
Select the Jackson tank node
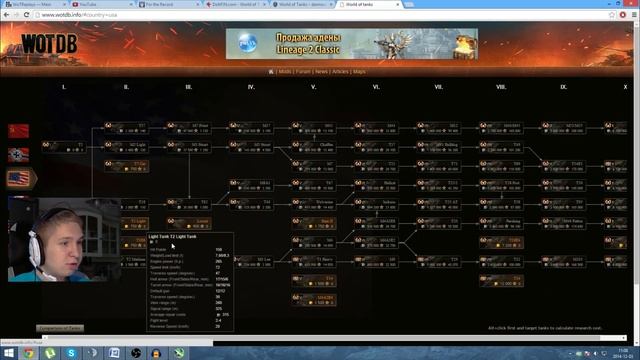pyautogui.click(x=376, y=204)
